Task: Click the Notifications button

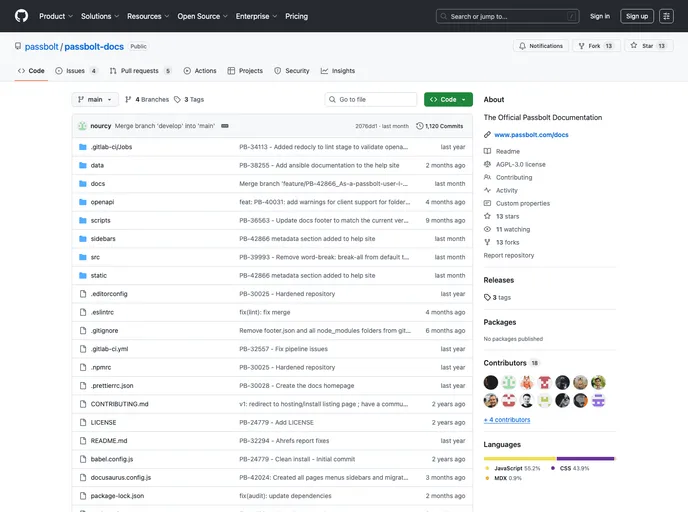Action: pos(541,46)
